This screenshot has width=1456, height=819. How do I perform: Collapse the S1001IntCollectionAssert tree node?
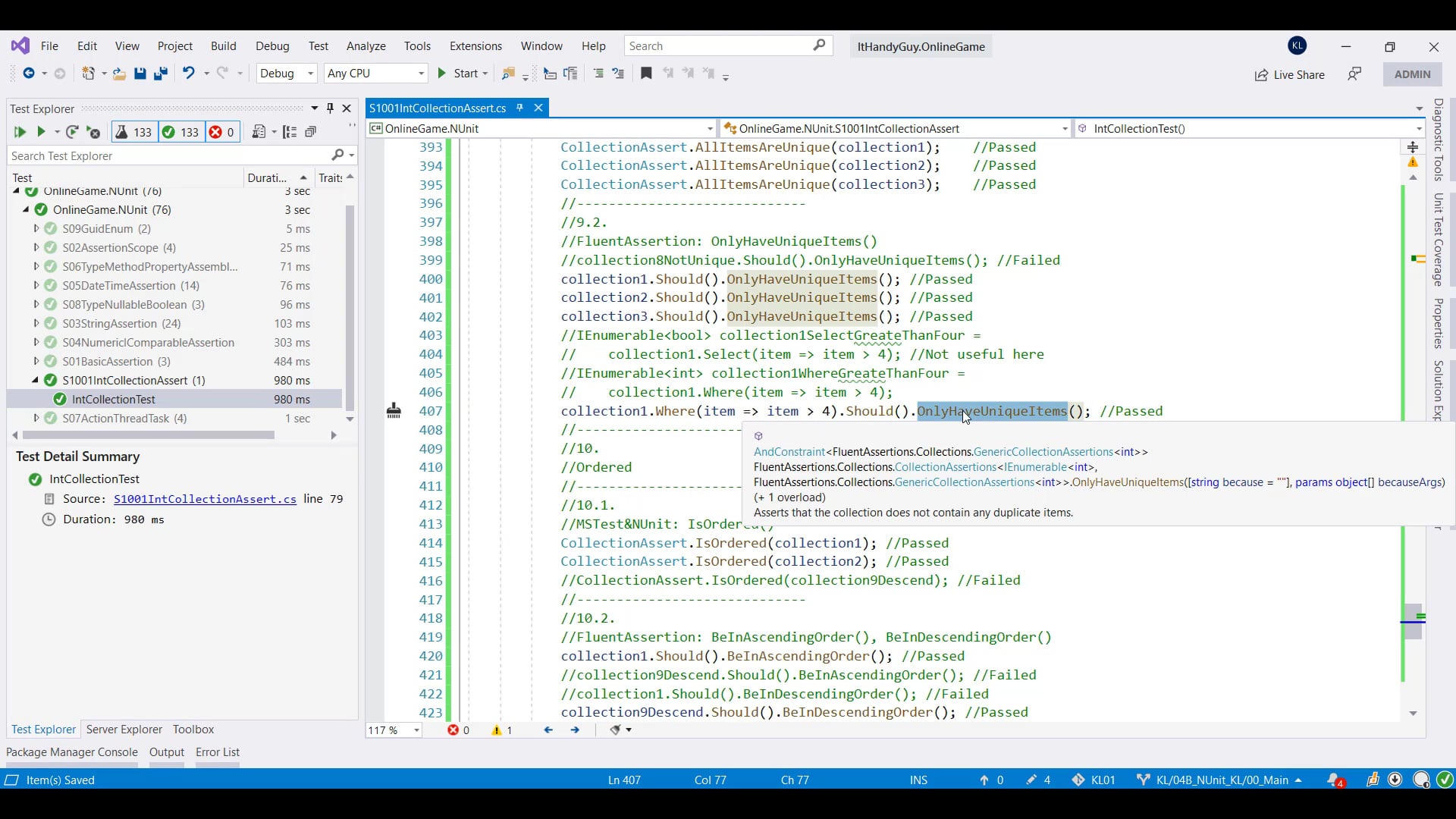coord(36,380)
